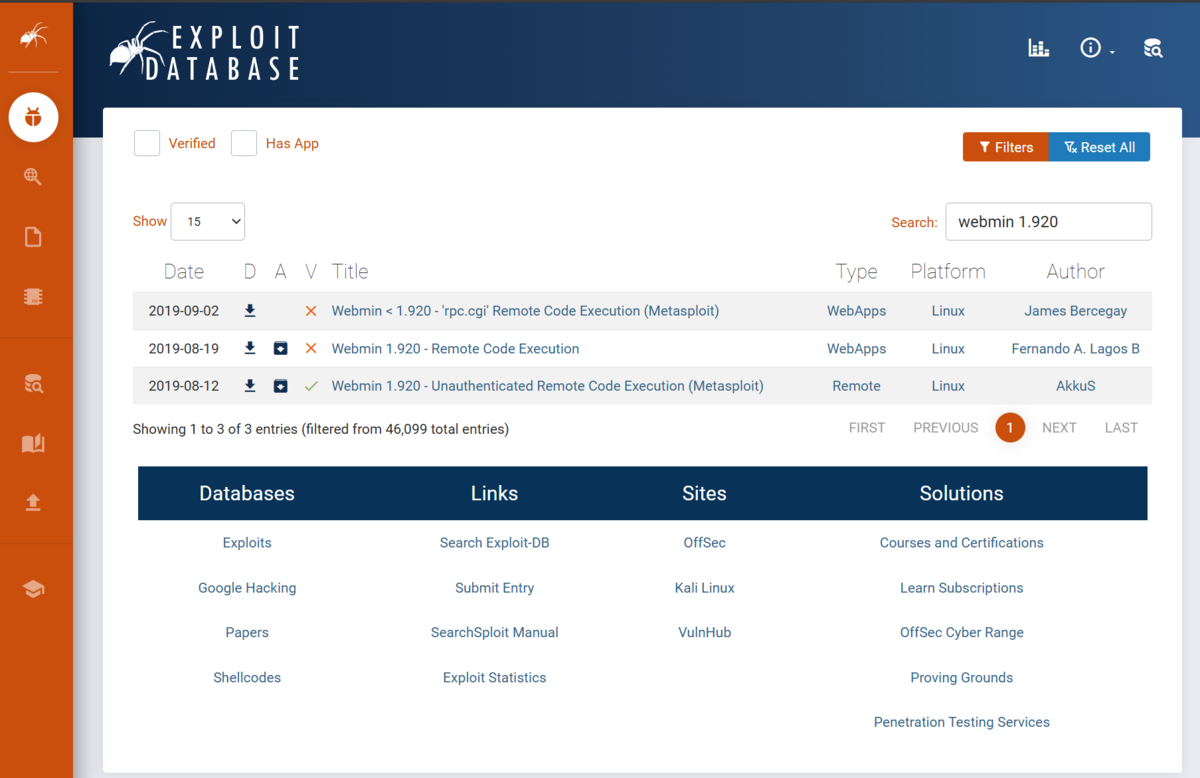Expand the info icon menu in the header
This screenshot has width=1200, height=778.
pos(1096,48)
